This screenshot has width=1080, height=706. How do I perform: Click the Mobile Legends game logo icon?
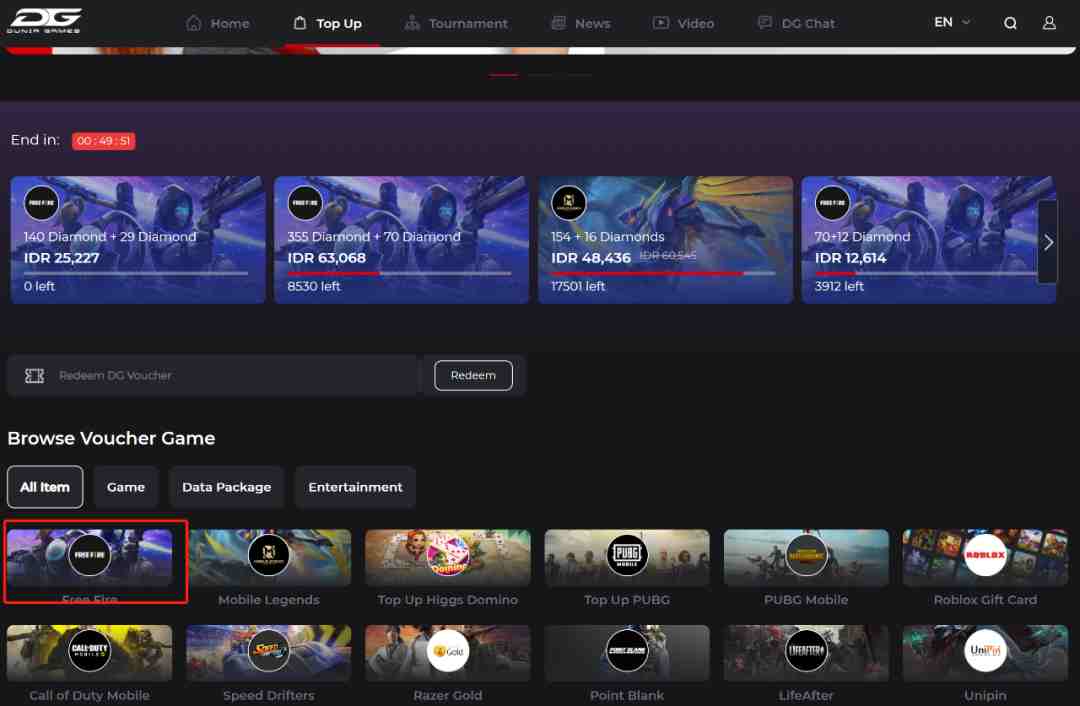[269, 554]
